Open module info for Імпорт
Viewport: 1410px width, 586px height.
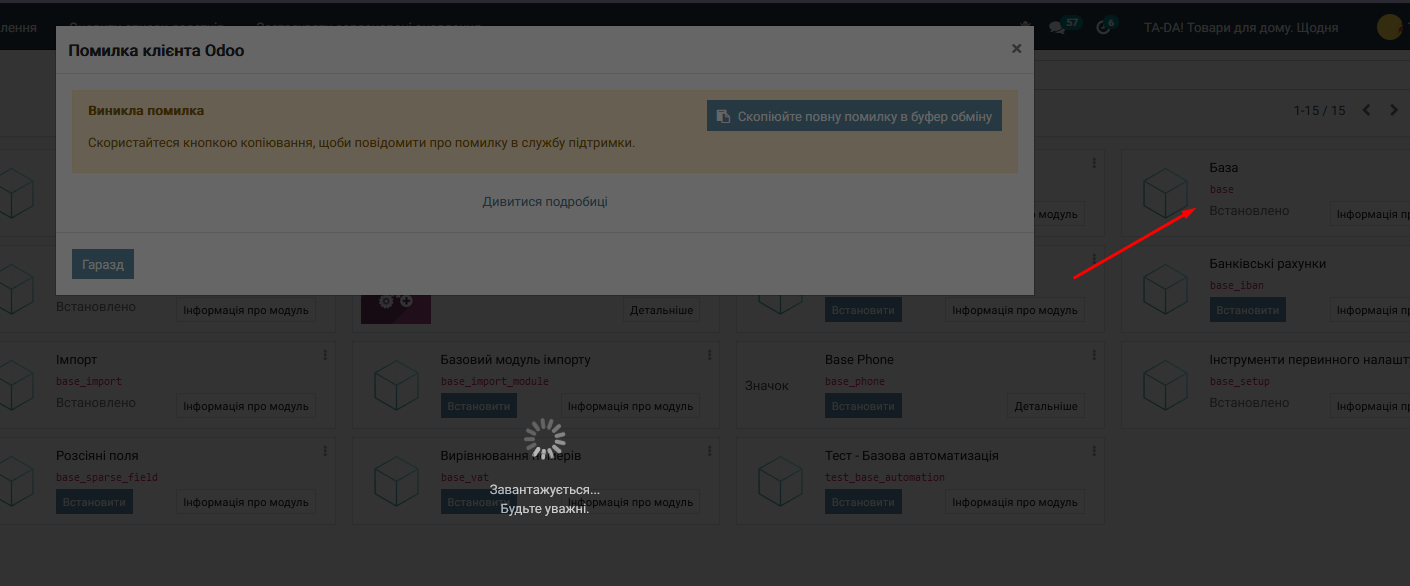point(246,406)
